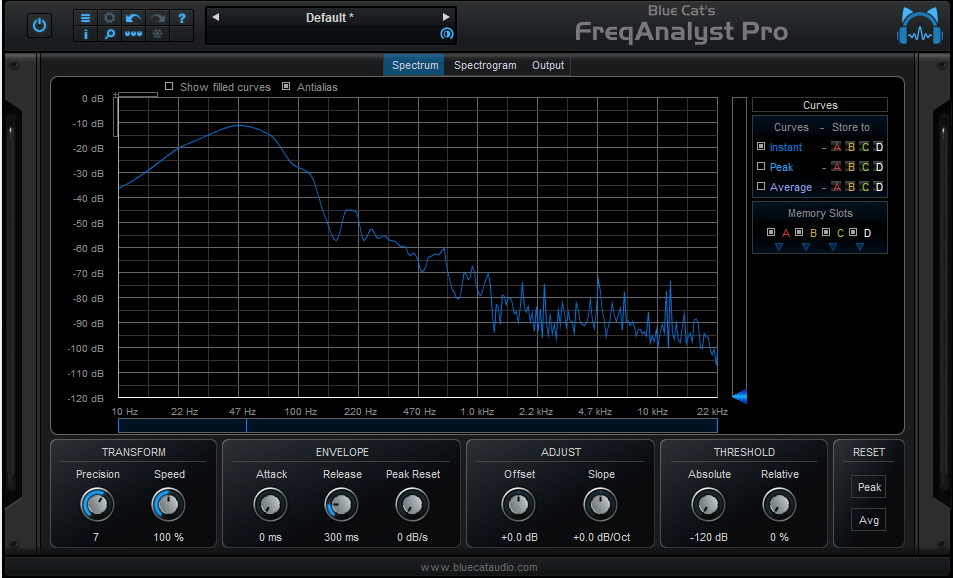This screenshot has height=578, width=953.
Task: Store Average curve to slot C
Action: (865, 187)
